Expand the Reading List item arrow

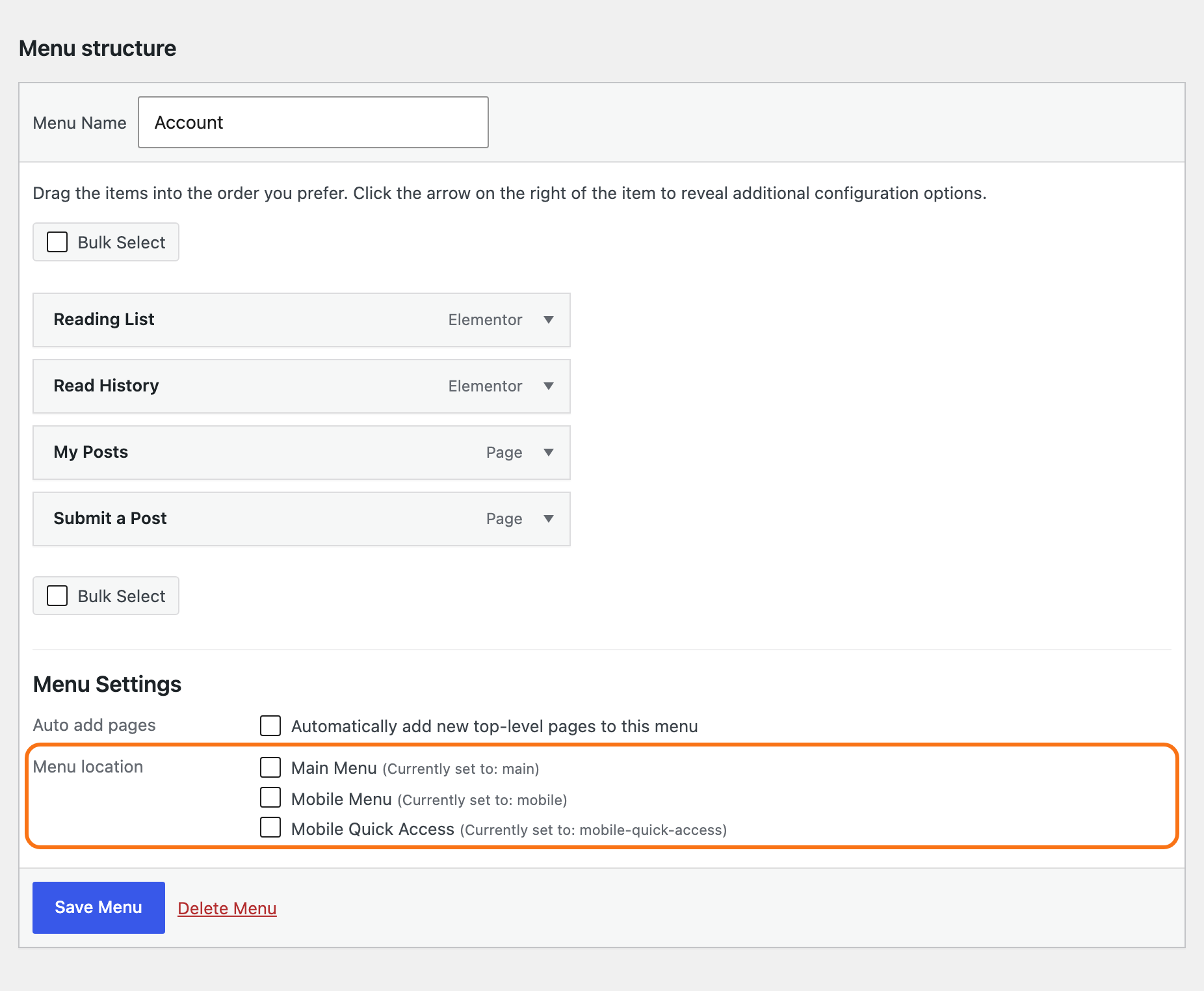(x=549, y=320)
